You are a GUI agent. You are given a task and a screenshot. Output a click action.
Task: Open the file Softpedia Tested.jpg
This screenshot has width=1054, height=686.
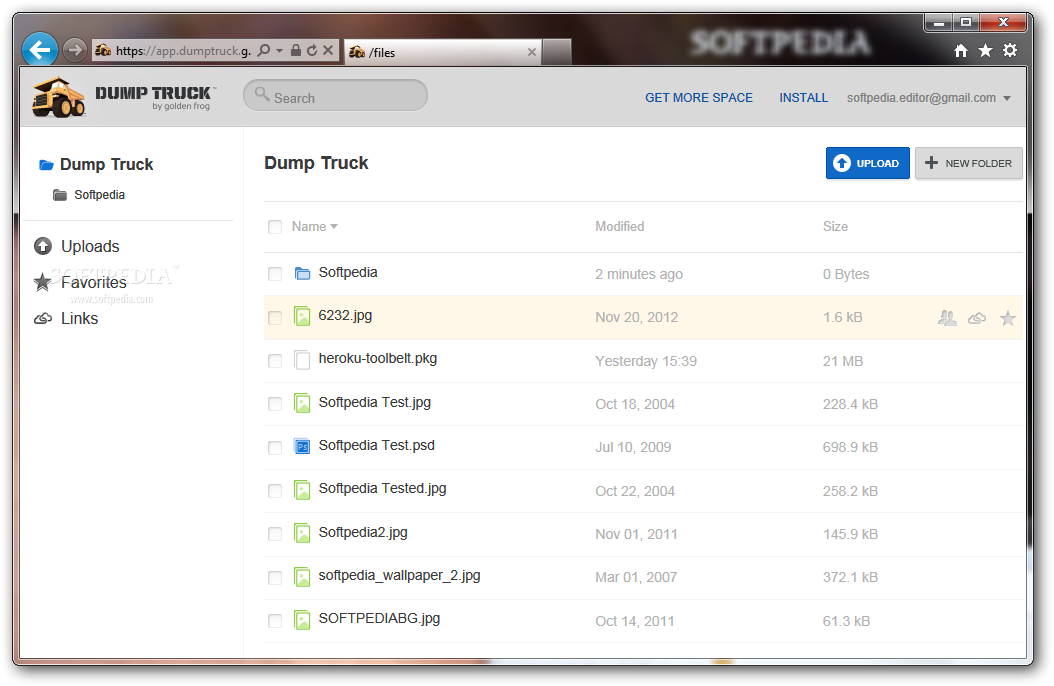pos(382,488)
